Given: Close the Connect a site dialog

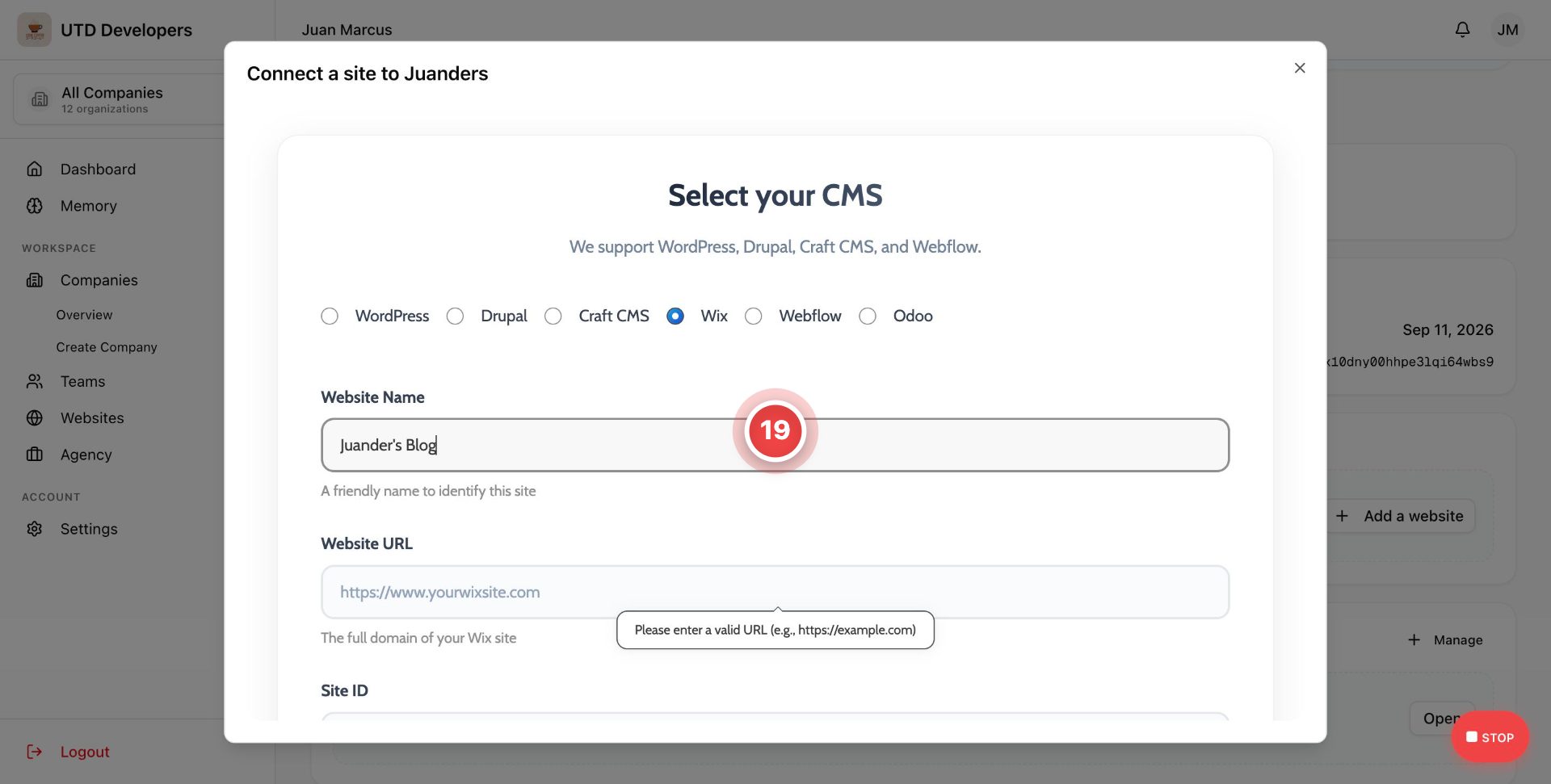Looking at the screenshot, I should (x=1300, y=68).
